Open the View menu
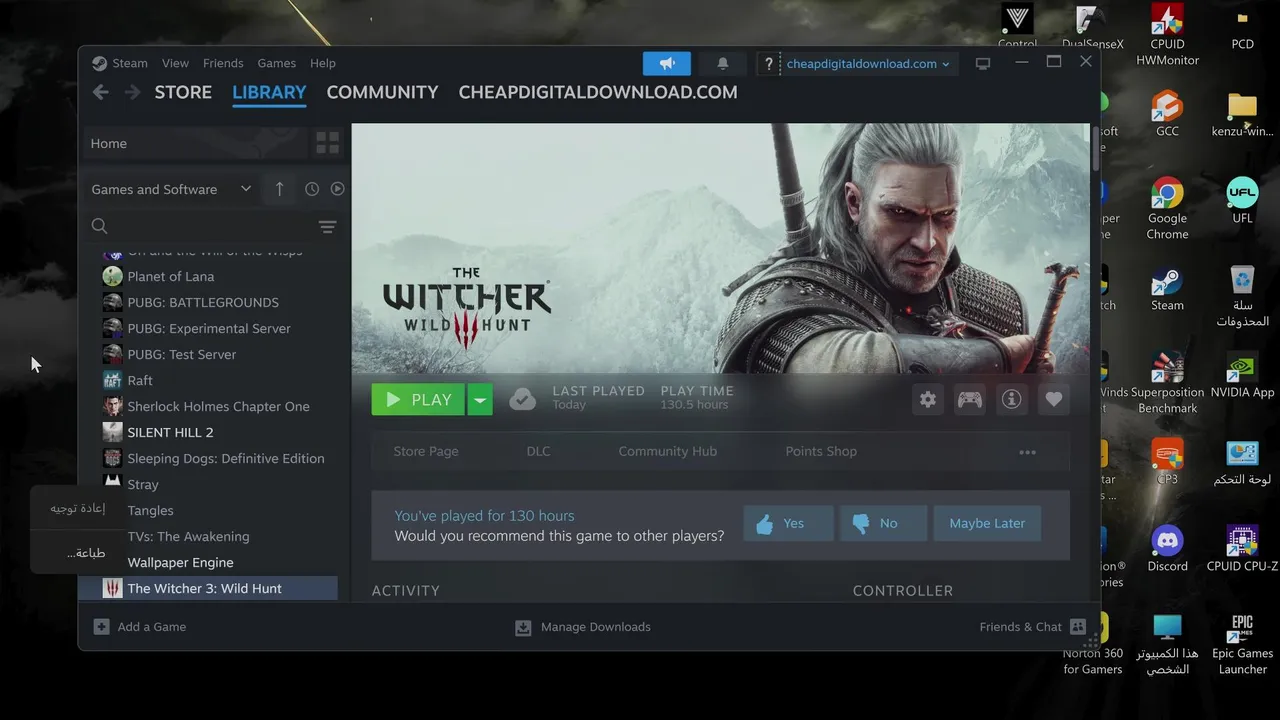Screen dimensions: 1280x720 pyautogui.click(x=175, y=63)
